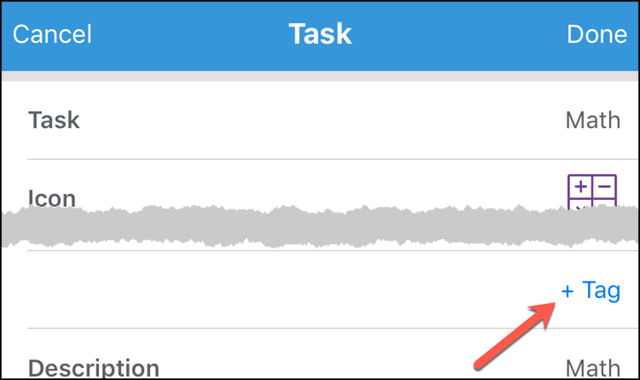Click empty space in the Tag row
Viewport: 640px width, 380px height.
[x=286, y=290]
